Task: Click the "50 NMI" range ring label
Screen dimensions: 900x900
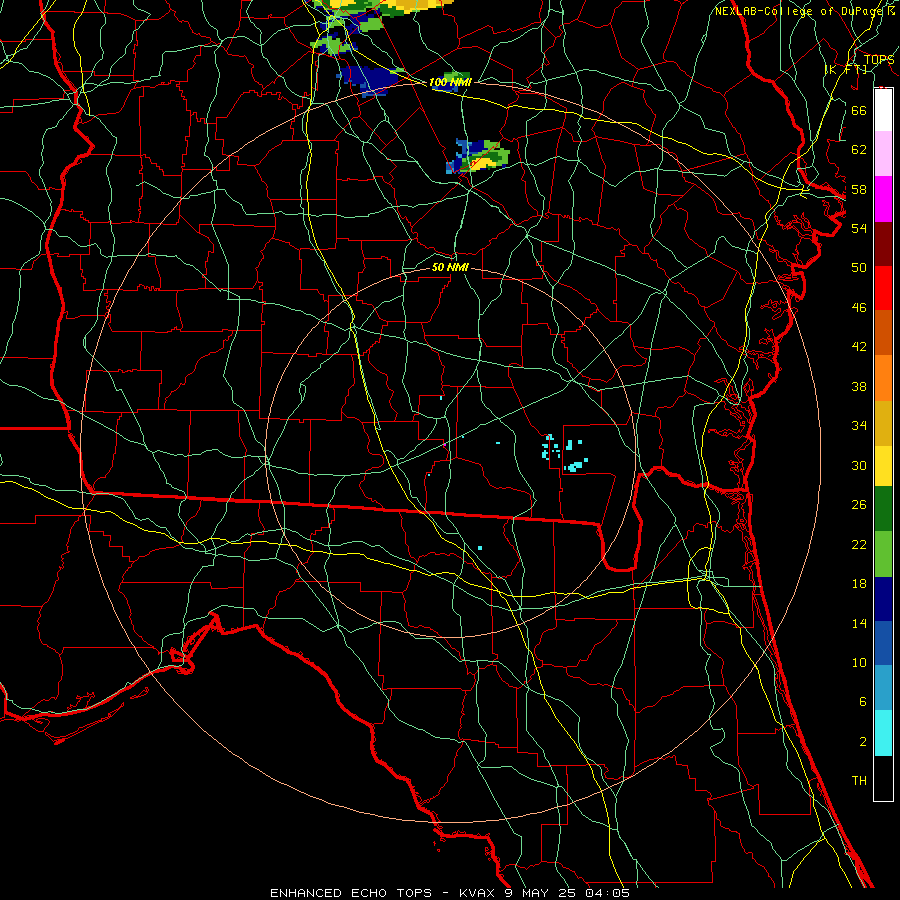Action: click(450, 267)
